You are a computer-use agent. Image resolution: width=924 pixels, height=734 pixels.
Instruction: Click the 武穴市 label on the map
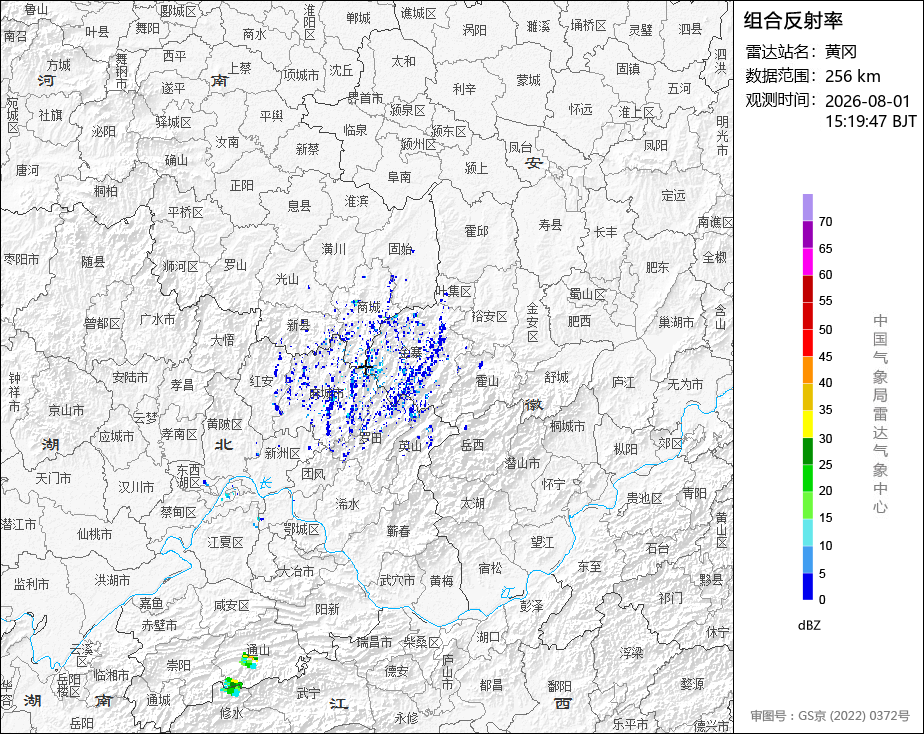pyautogui.click(x=397, y=580)
